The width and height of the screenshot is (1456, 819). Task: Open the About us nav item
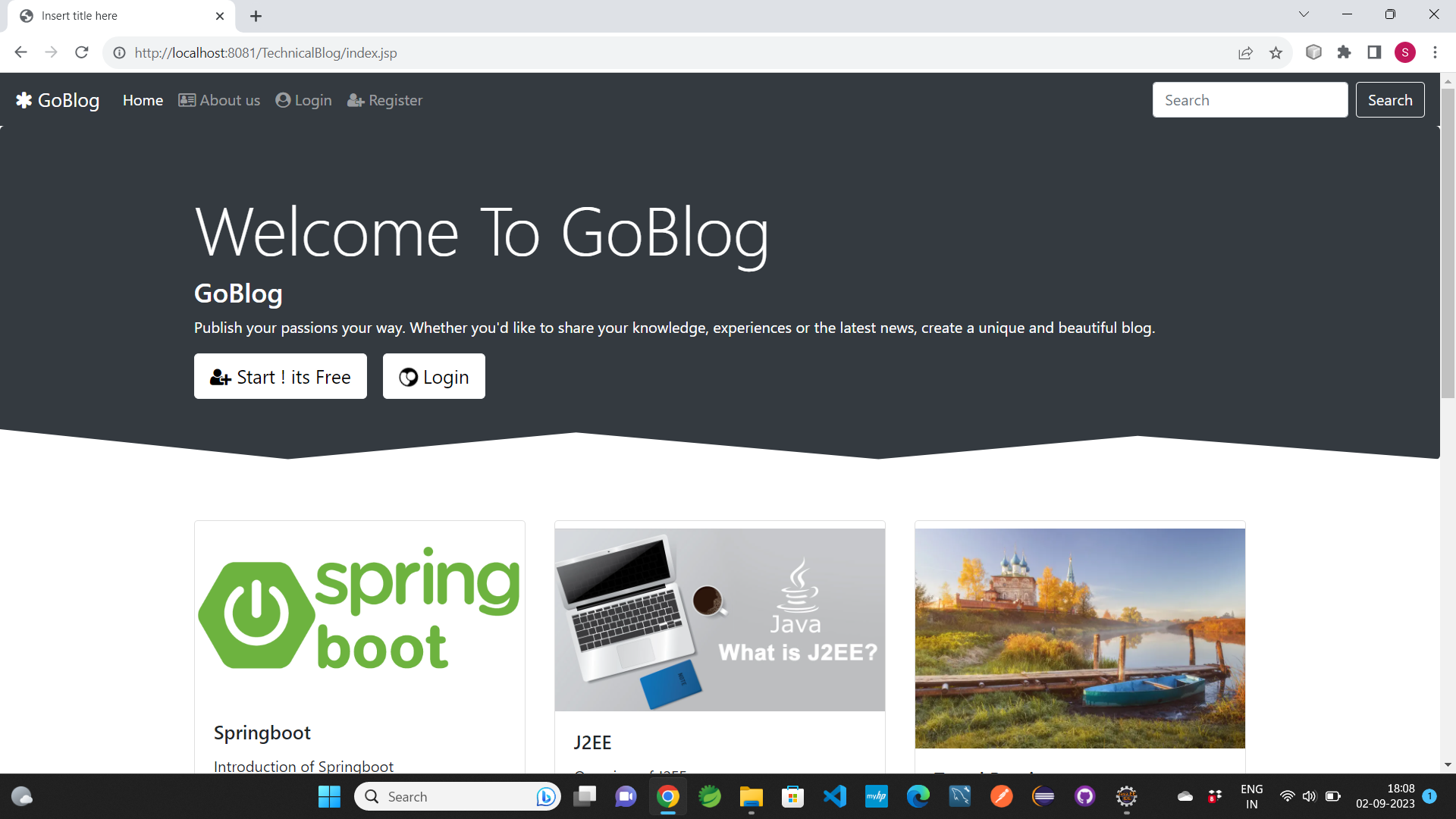click(219, 100)
